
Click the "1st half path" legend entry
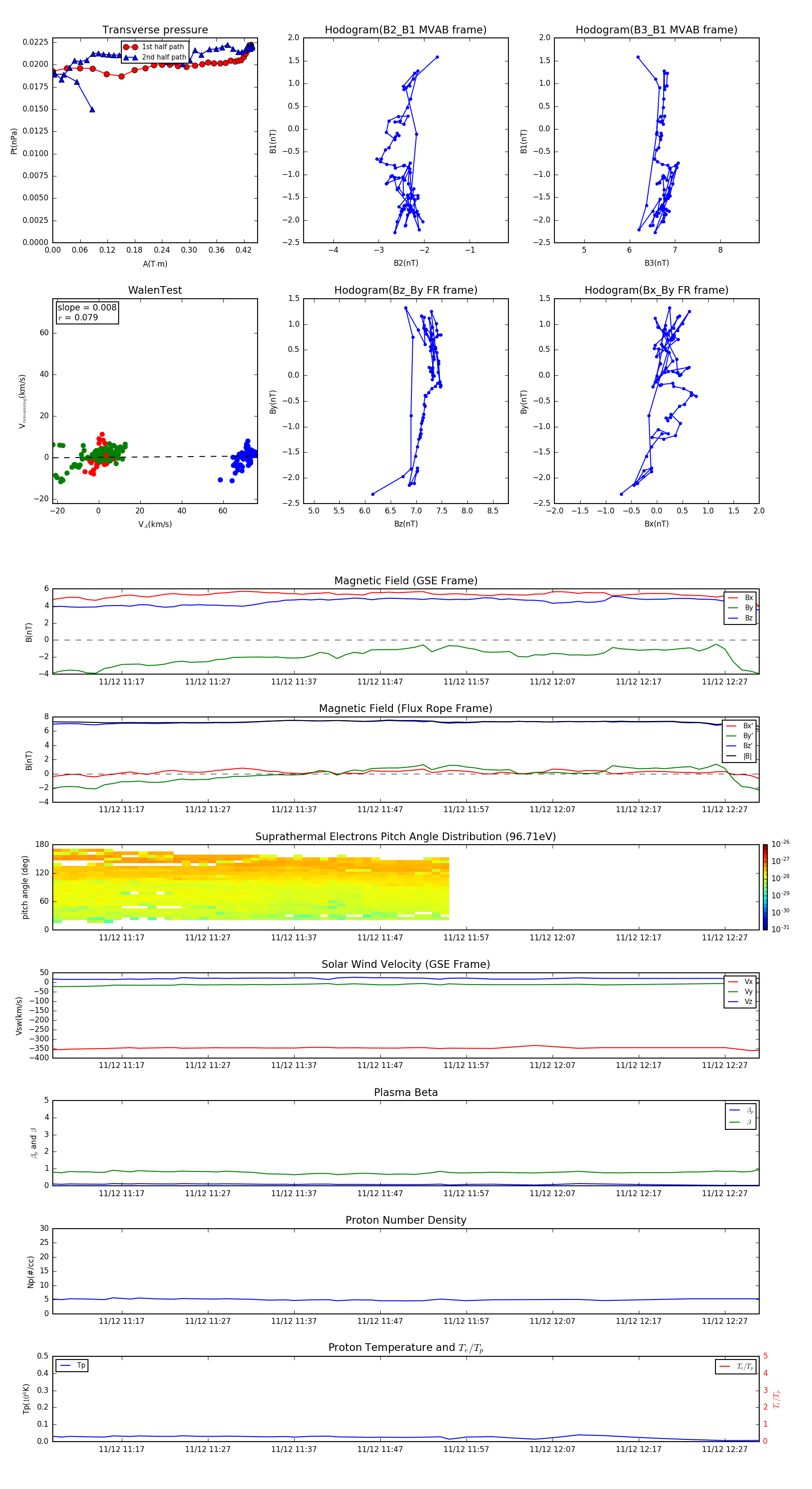[x=154, y=47]
